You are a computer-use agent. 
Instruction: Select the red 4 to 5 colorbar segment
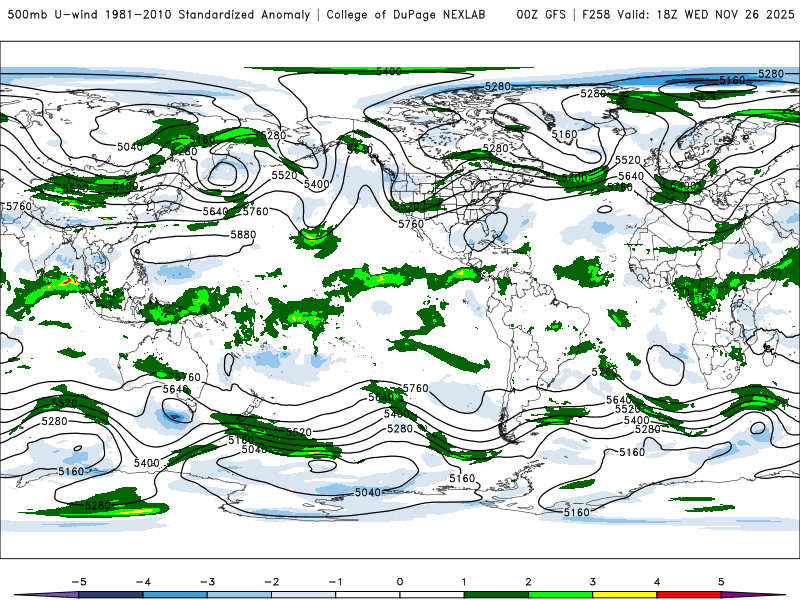(689, 595)
